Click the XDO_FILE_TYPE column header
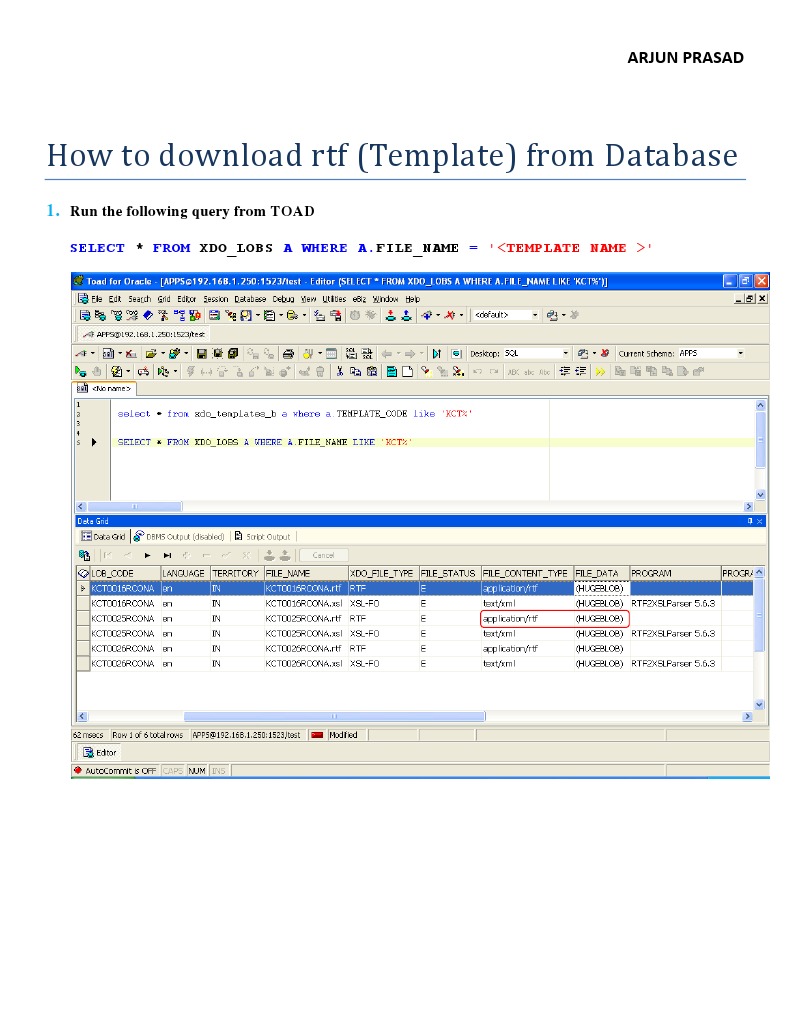Viewport: 791px width, 1023px height. point(383,573)
